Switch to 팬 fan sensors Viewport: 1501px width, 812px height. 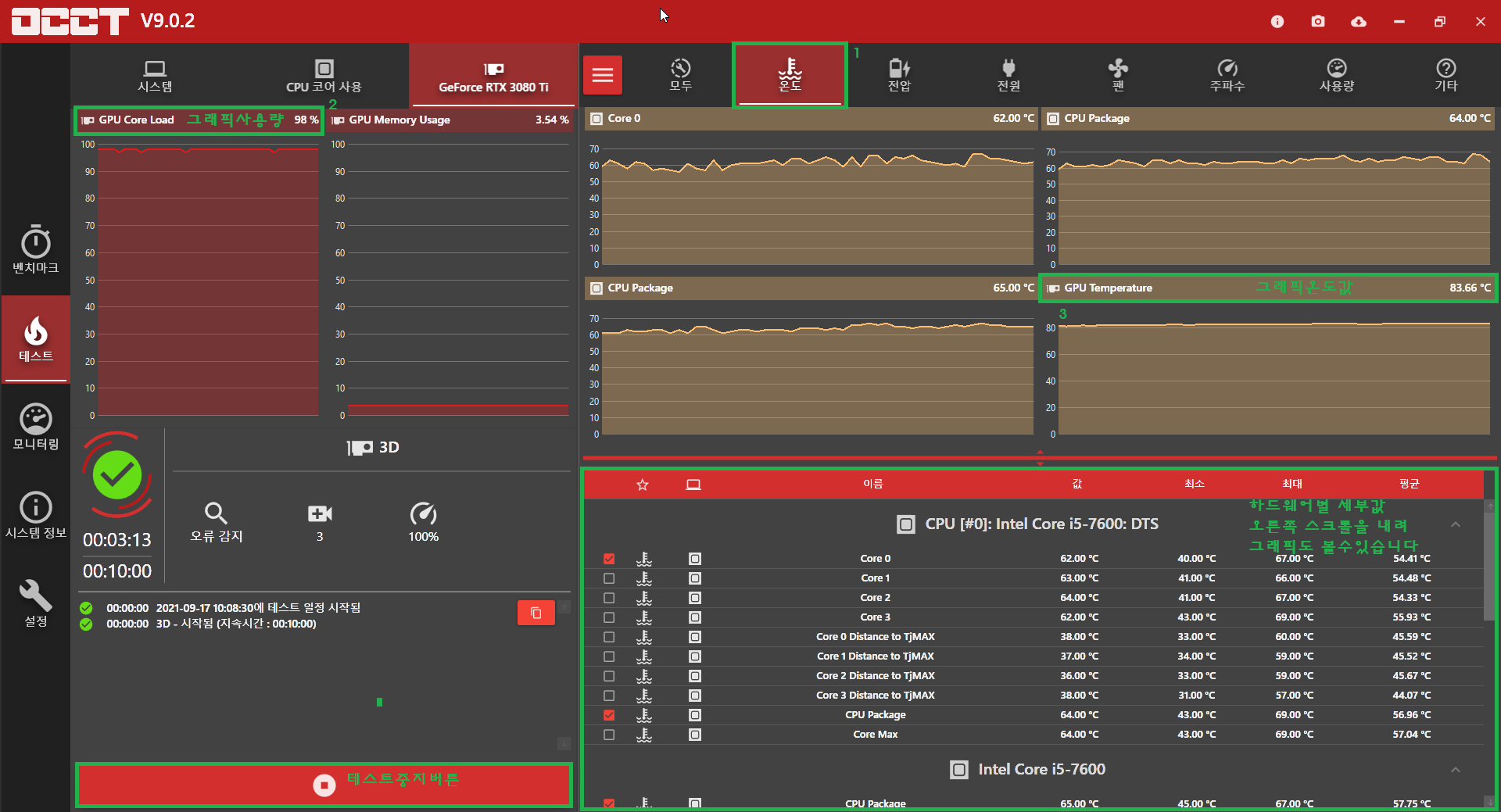point(1118,75)
